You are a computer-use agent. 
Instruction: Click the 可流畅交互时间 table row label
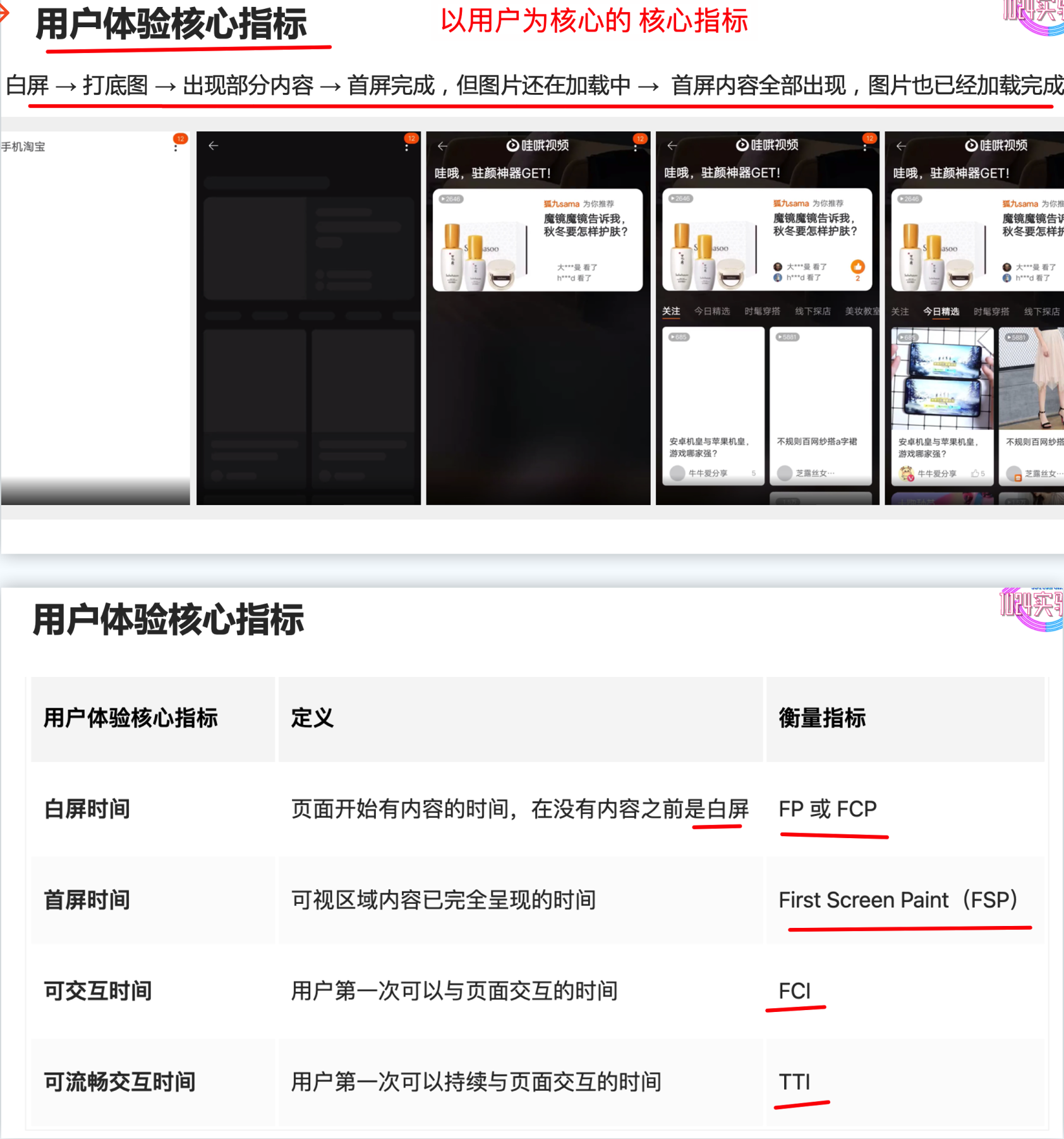click(119, 1082)
